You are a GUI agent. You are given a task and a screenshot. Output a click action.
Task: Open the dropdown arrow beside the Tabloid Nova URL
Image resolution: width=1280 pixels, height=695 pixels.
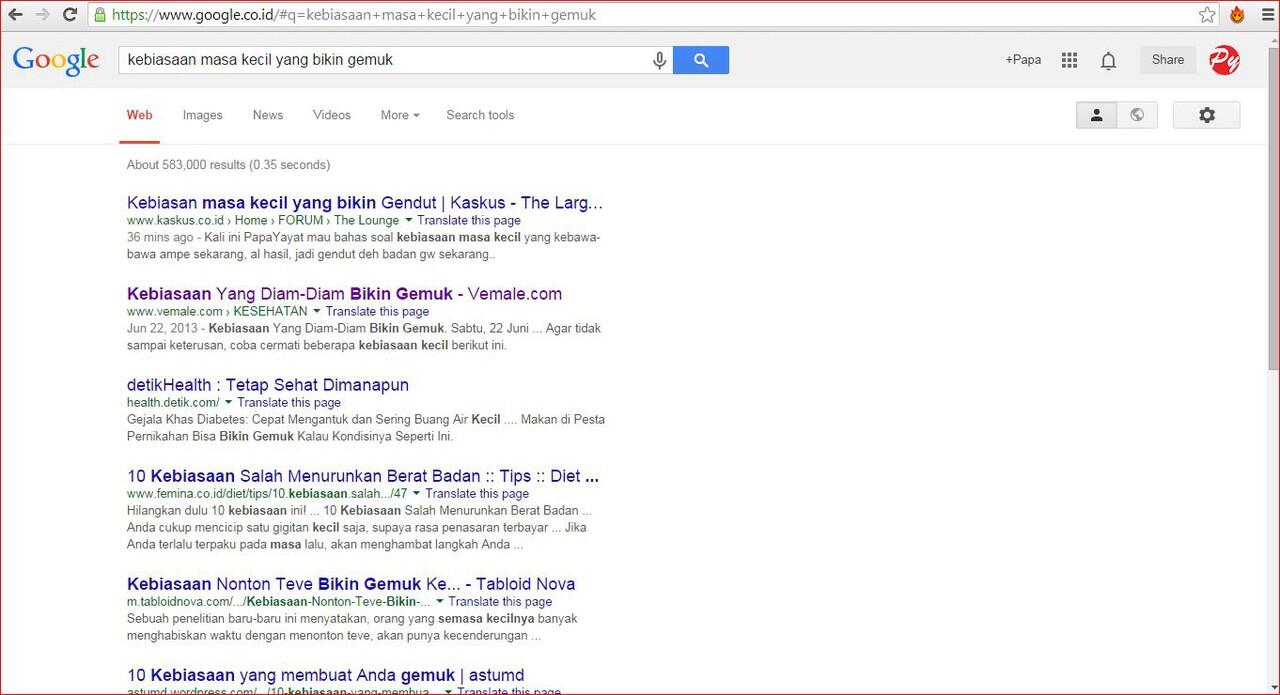439,602
